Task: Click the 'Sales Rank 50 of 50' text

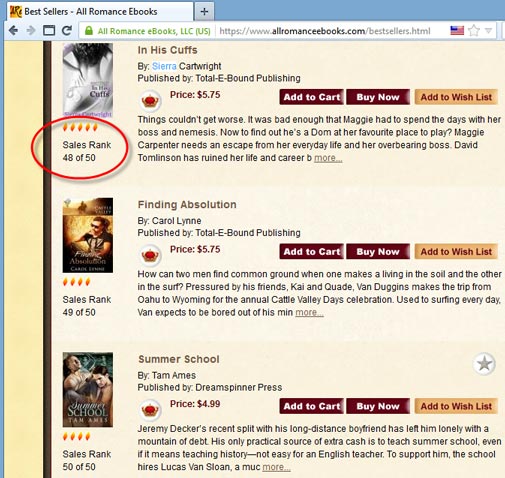Action: tap(87, 460)
